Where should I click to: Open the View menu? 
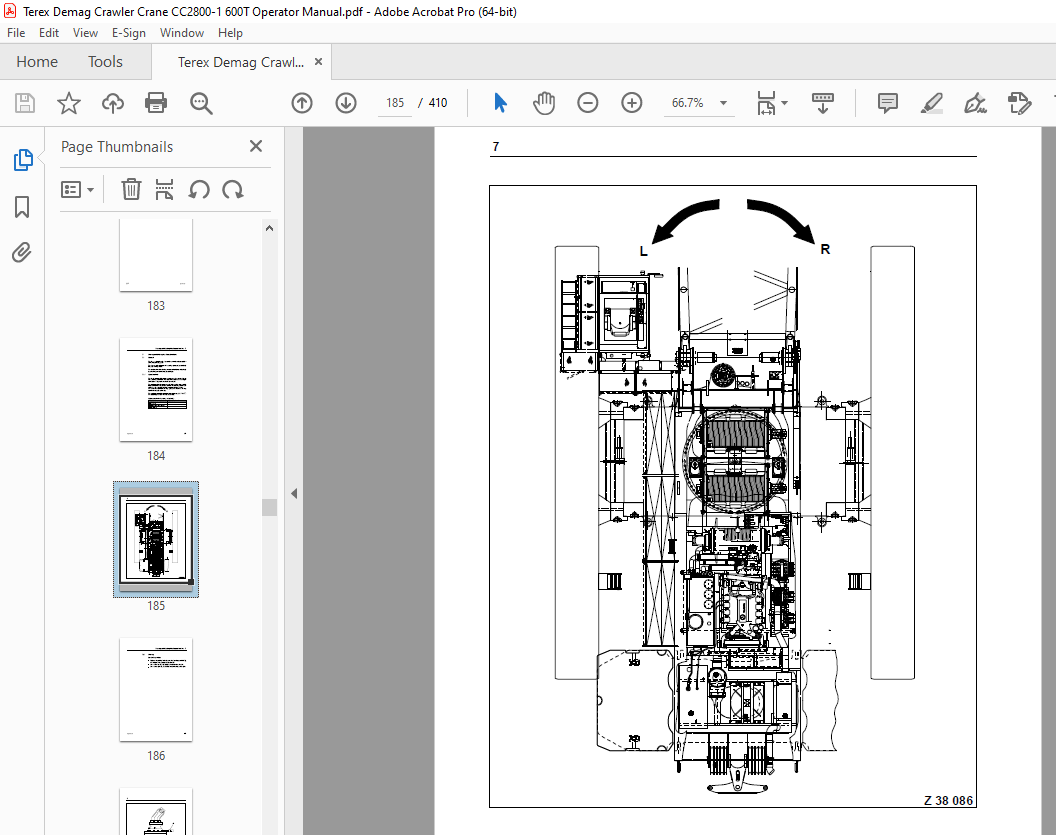pyautogui.click(x=86, y=33)
